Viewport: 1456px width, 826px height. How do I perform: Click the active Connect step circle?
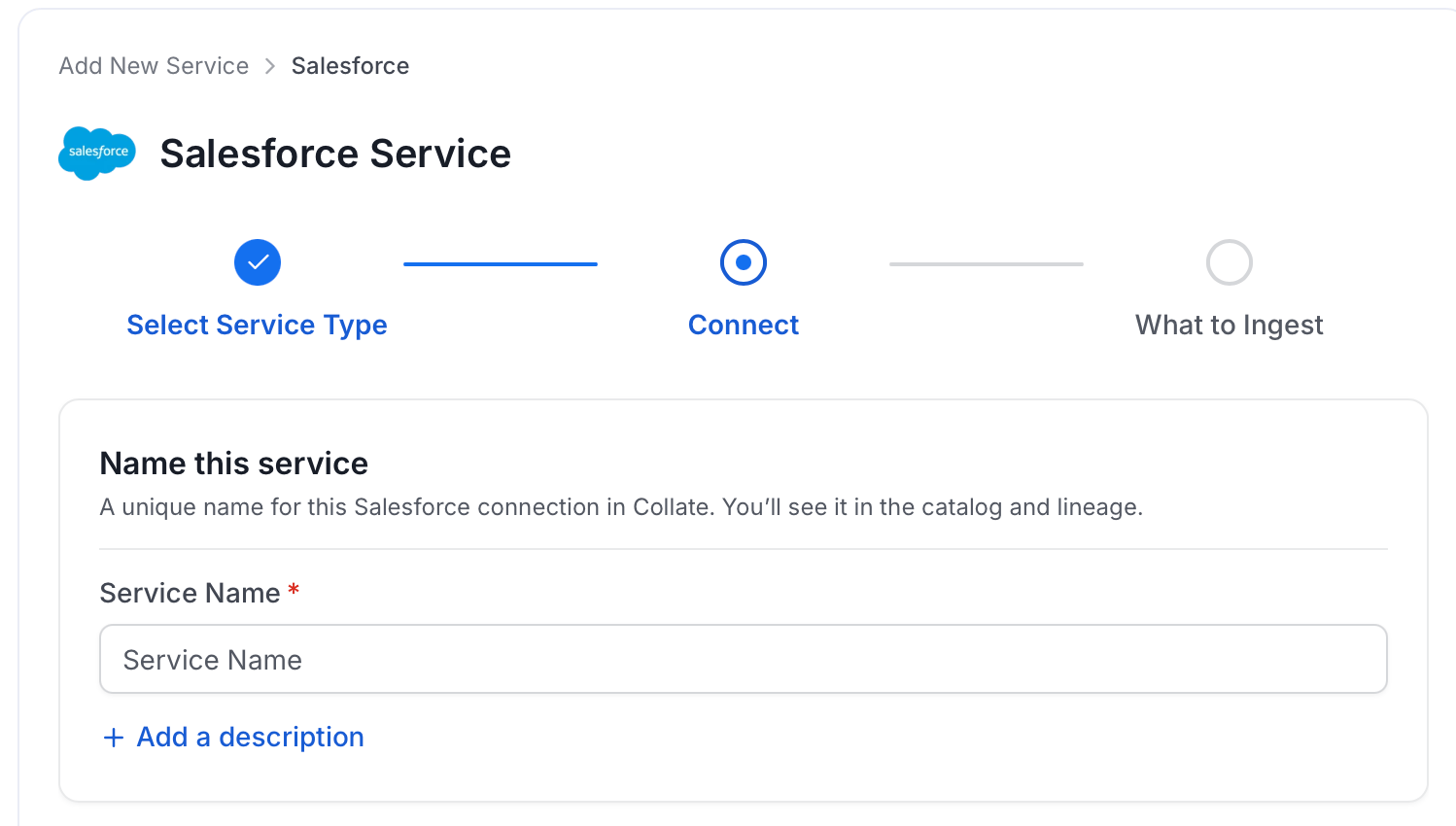(744, 262)
